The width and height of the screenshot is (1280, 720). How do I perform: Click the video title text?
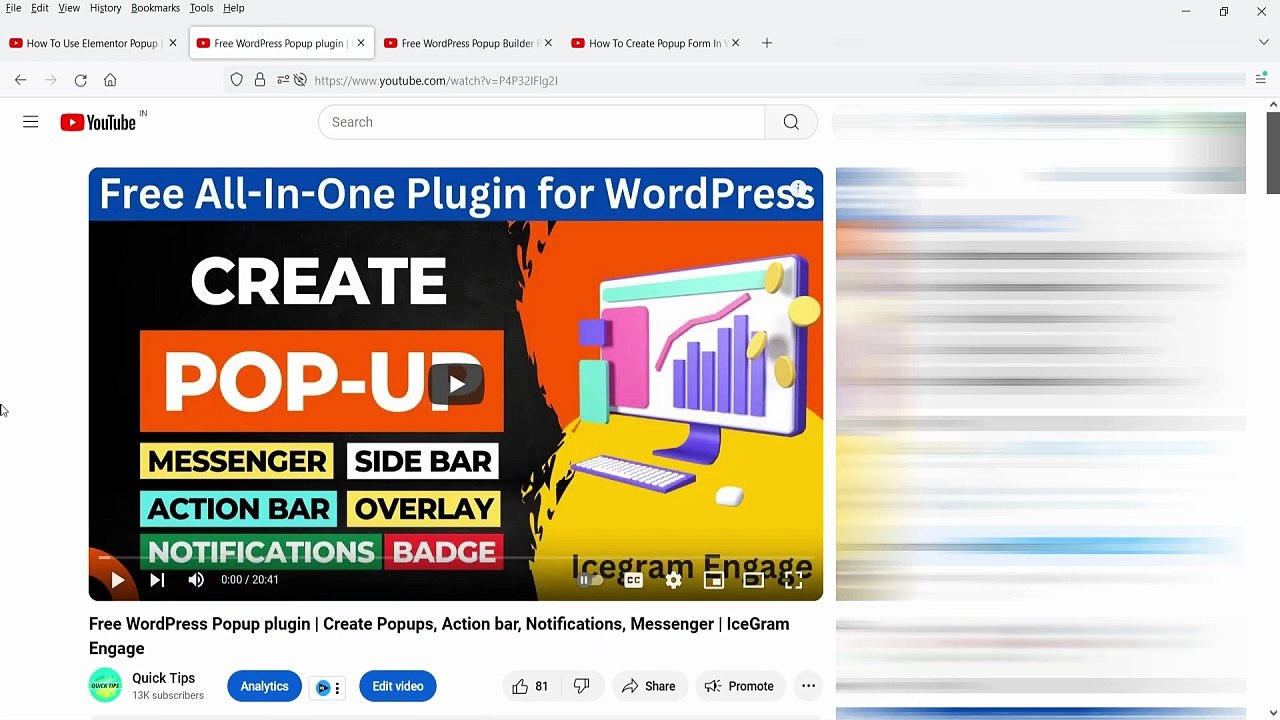coord(439,636)
